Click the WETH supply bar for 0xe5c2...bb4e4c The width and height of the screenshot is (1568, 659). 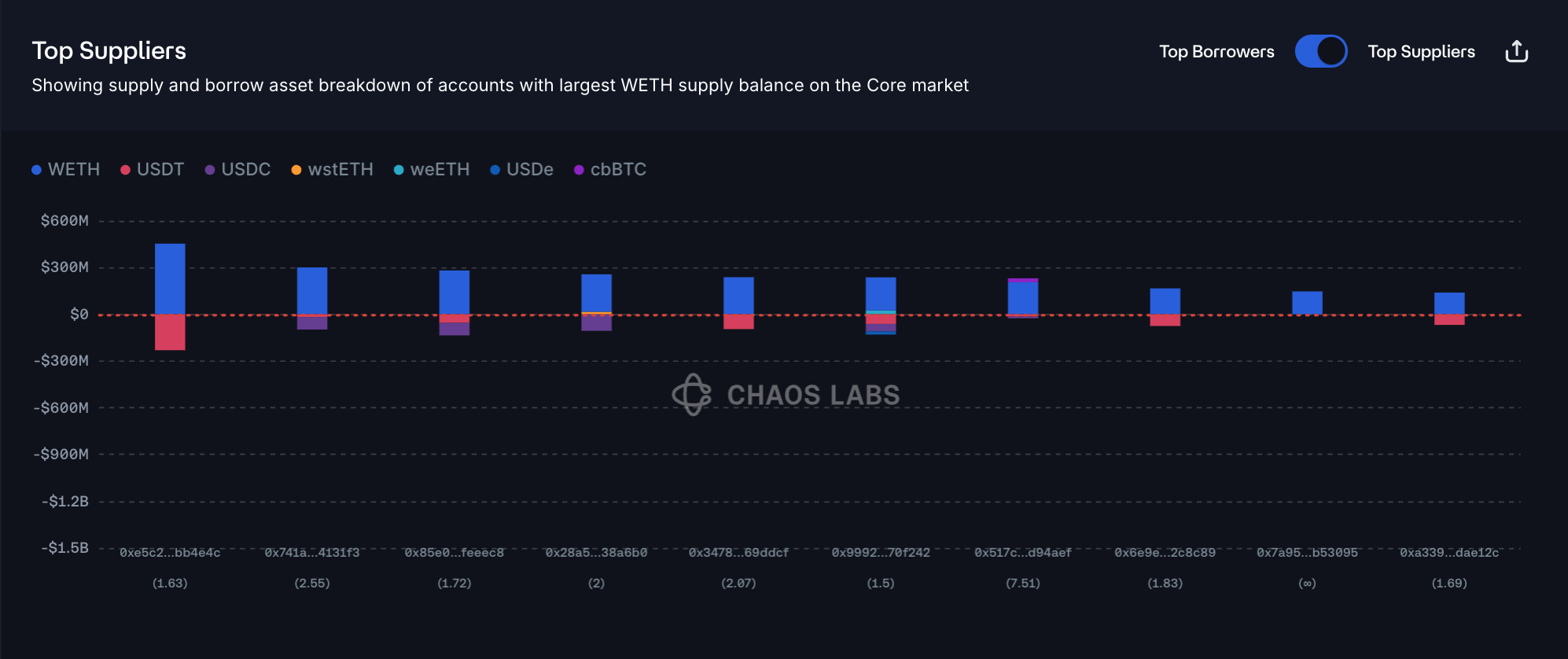tap(170, 278)
